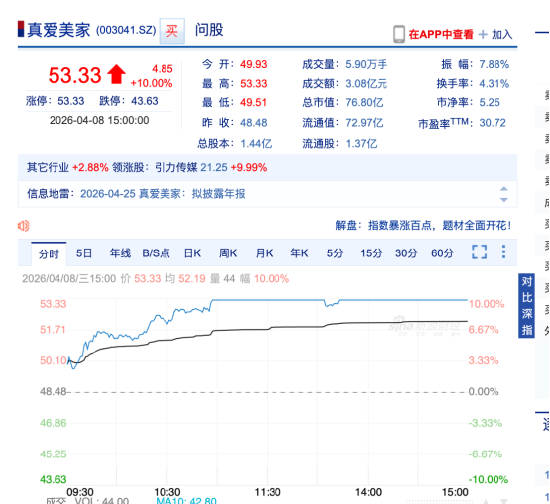Click the 市净率 value 5.25
Screen dimensions: 550x504
489,102
